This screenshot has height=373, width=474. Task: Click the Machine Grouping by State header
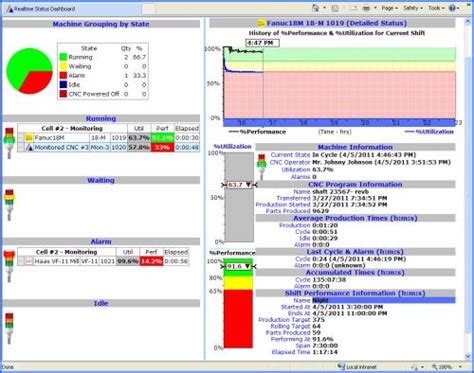tap(101, 24)
